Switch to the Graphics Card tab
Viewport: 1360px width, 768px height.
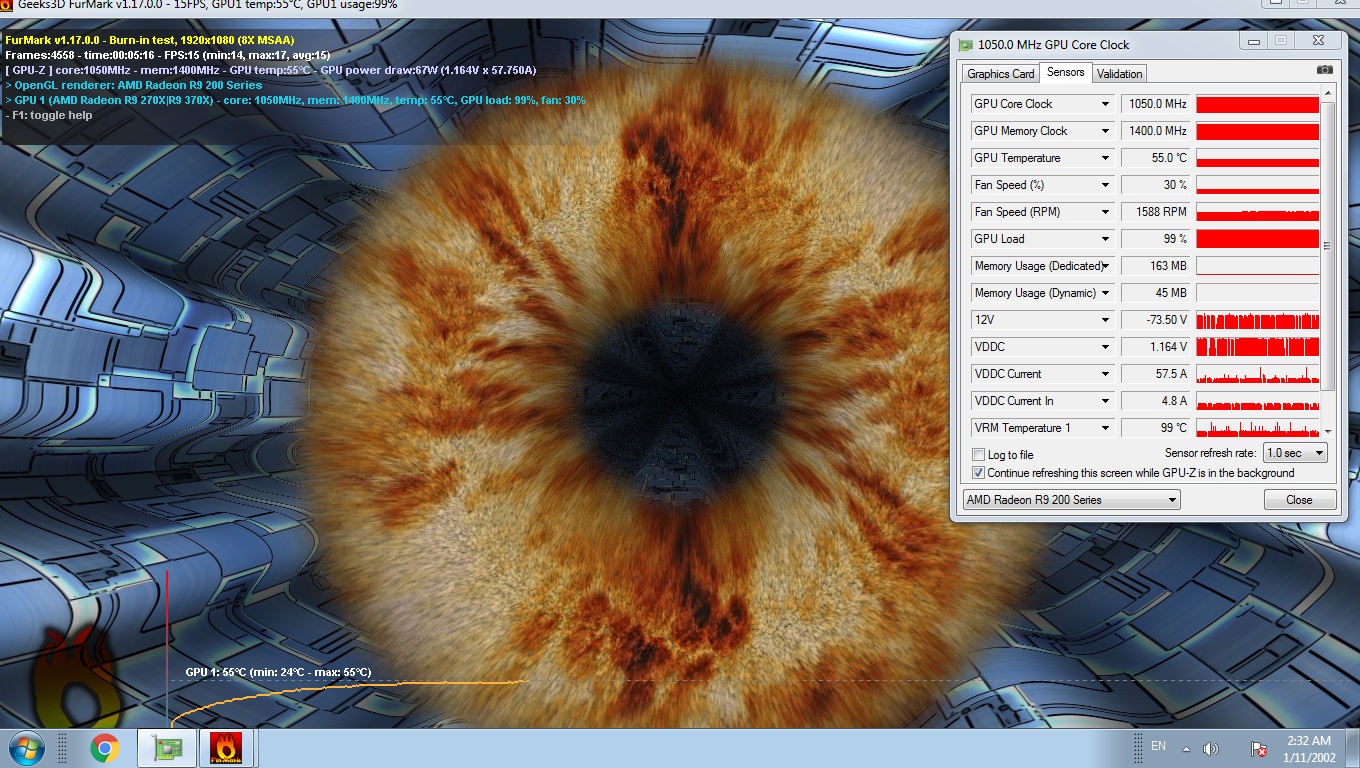pyautogui.click(x=1000, y=73)
